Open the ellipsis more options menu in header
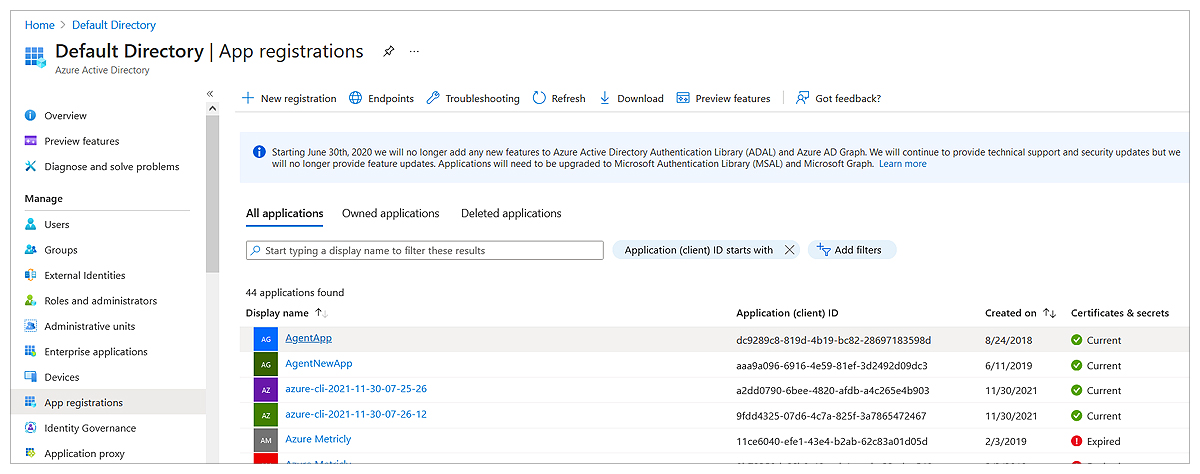 pos(415,51)
